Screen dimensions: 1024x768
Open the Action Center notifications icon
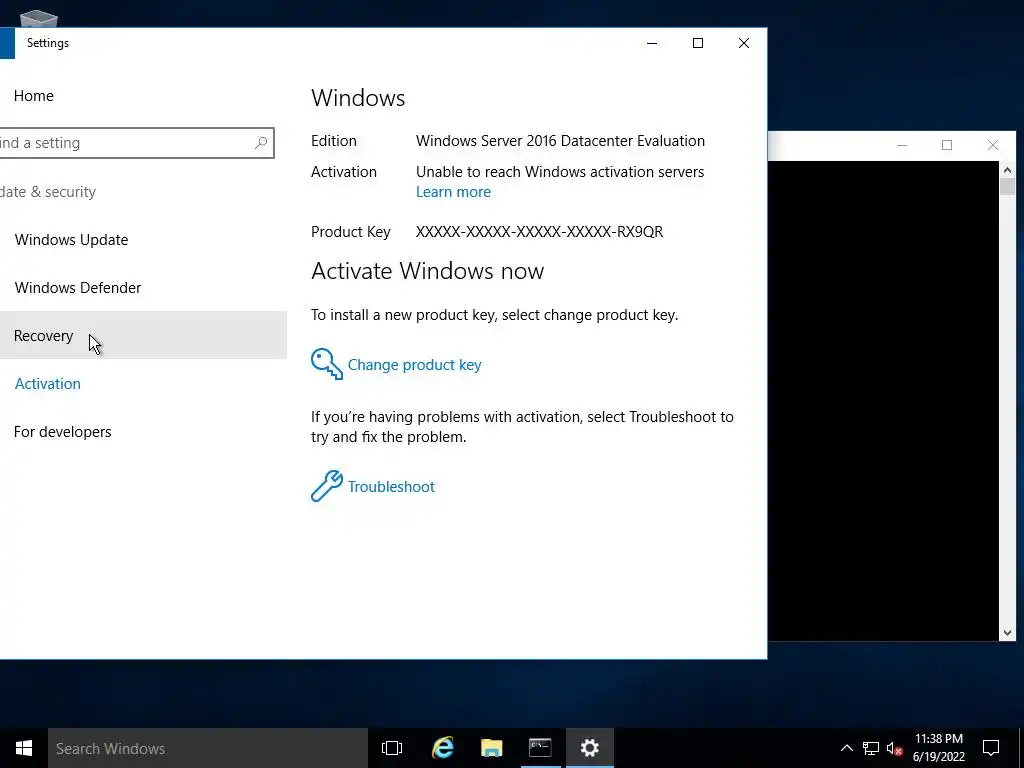(991, 748)
